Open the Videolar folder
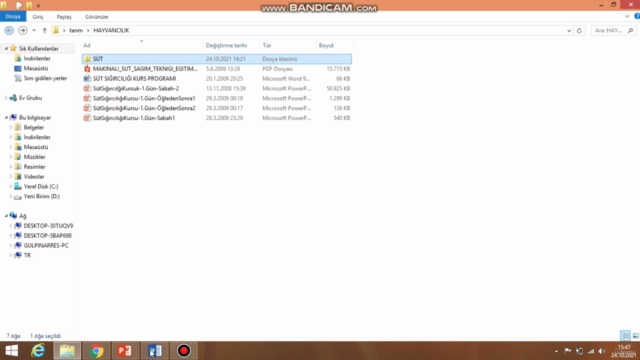 [x=34, y=176]
